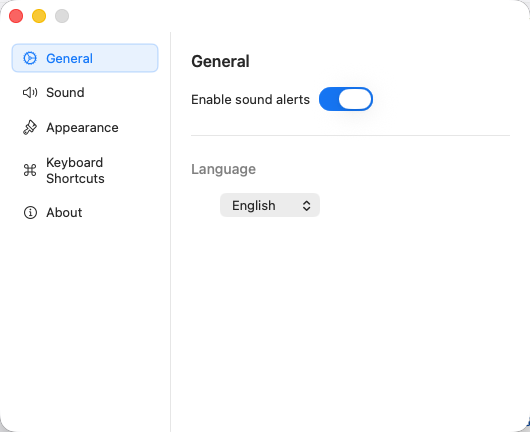Select the General tab label
Image resolution: width=530 pixels, height=432 pixels.
coord(69,58)
